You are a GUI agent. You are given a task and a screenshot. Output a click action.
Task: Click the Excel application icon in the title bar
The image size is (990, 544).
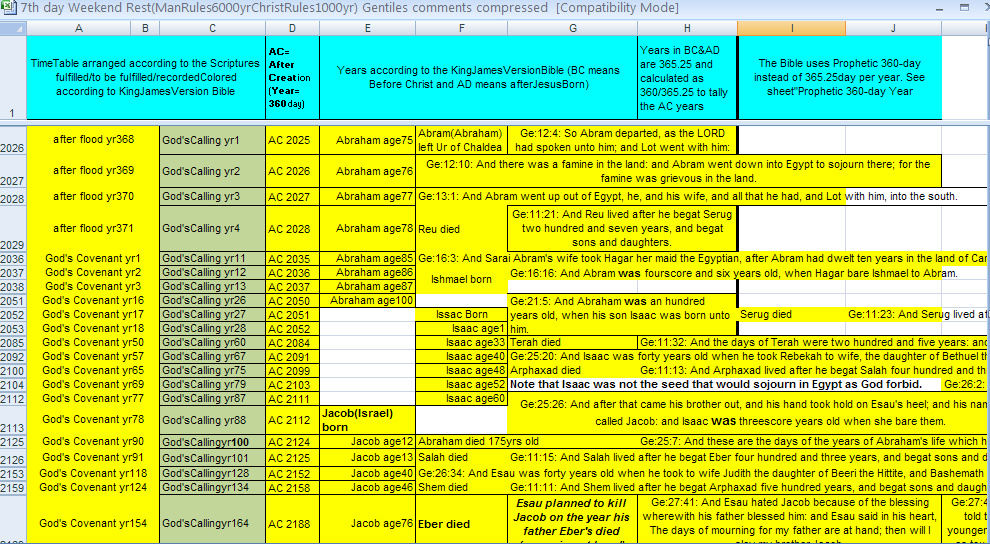[9, 8]
